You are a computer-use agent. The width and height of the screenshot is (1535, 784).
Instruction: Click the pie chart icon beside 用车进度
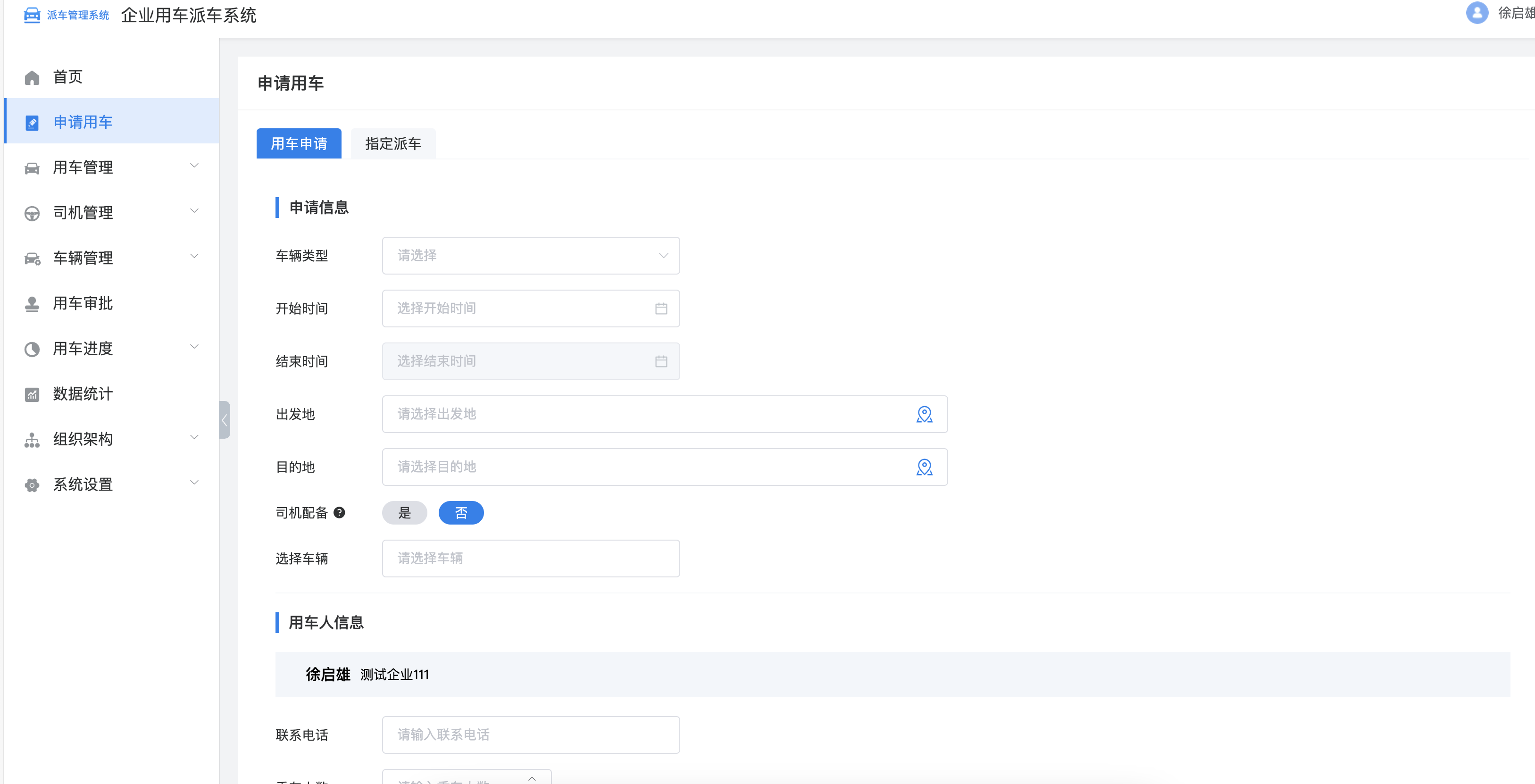pos(32,349)
